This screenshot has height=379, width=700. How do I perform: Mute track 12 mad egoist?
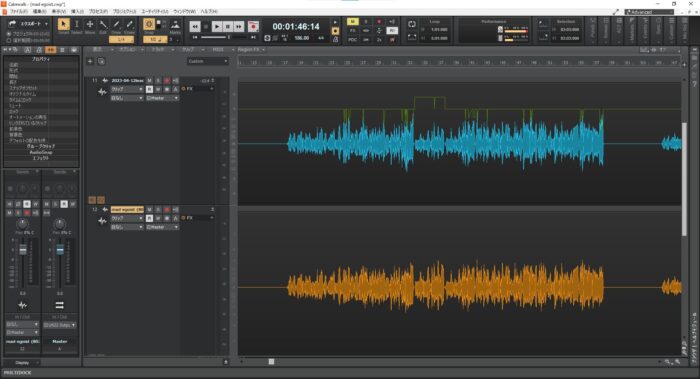(150, 209)
